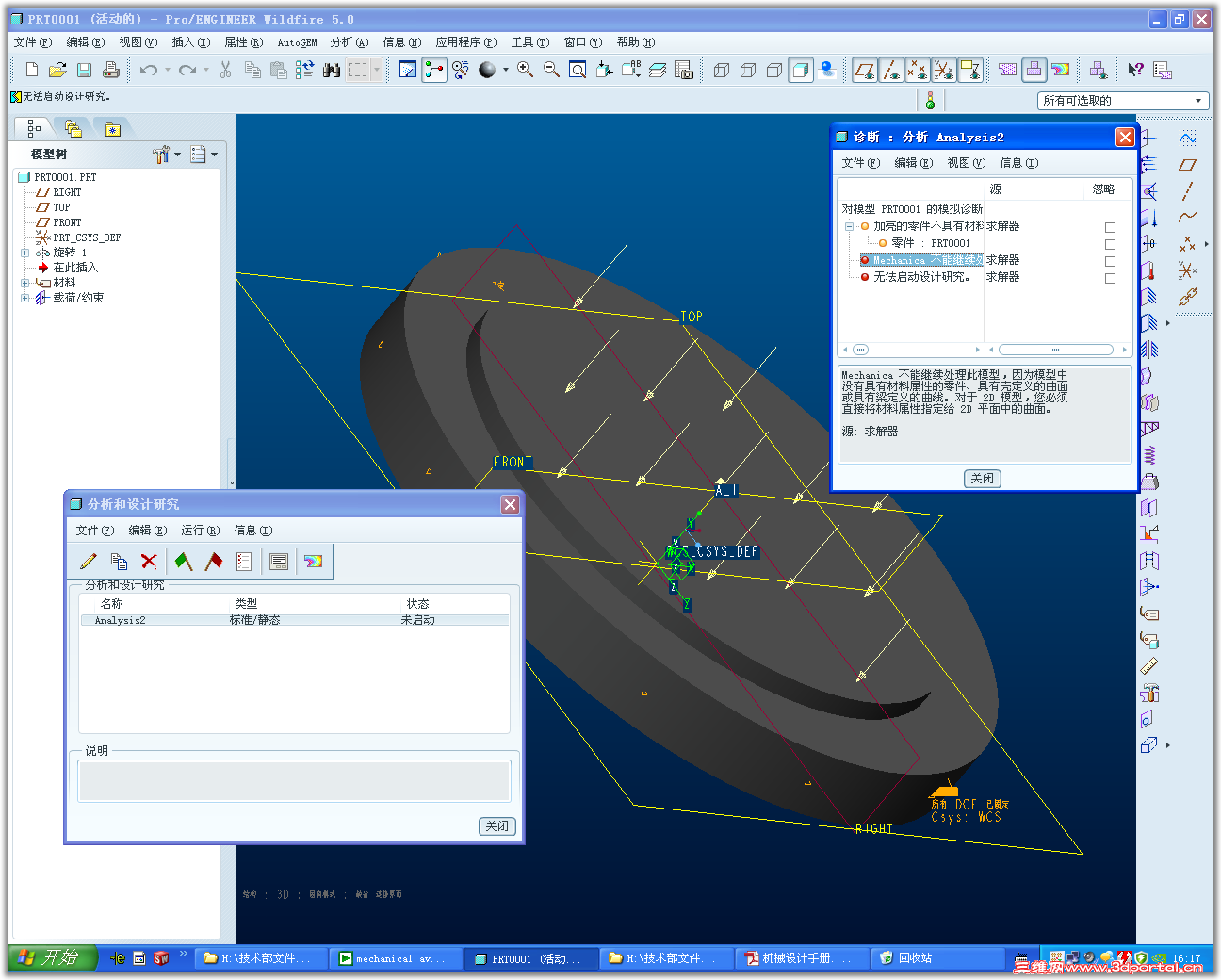
Task: Create a new file from the toolbar
Action: pos(32,70)
